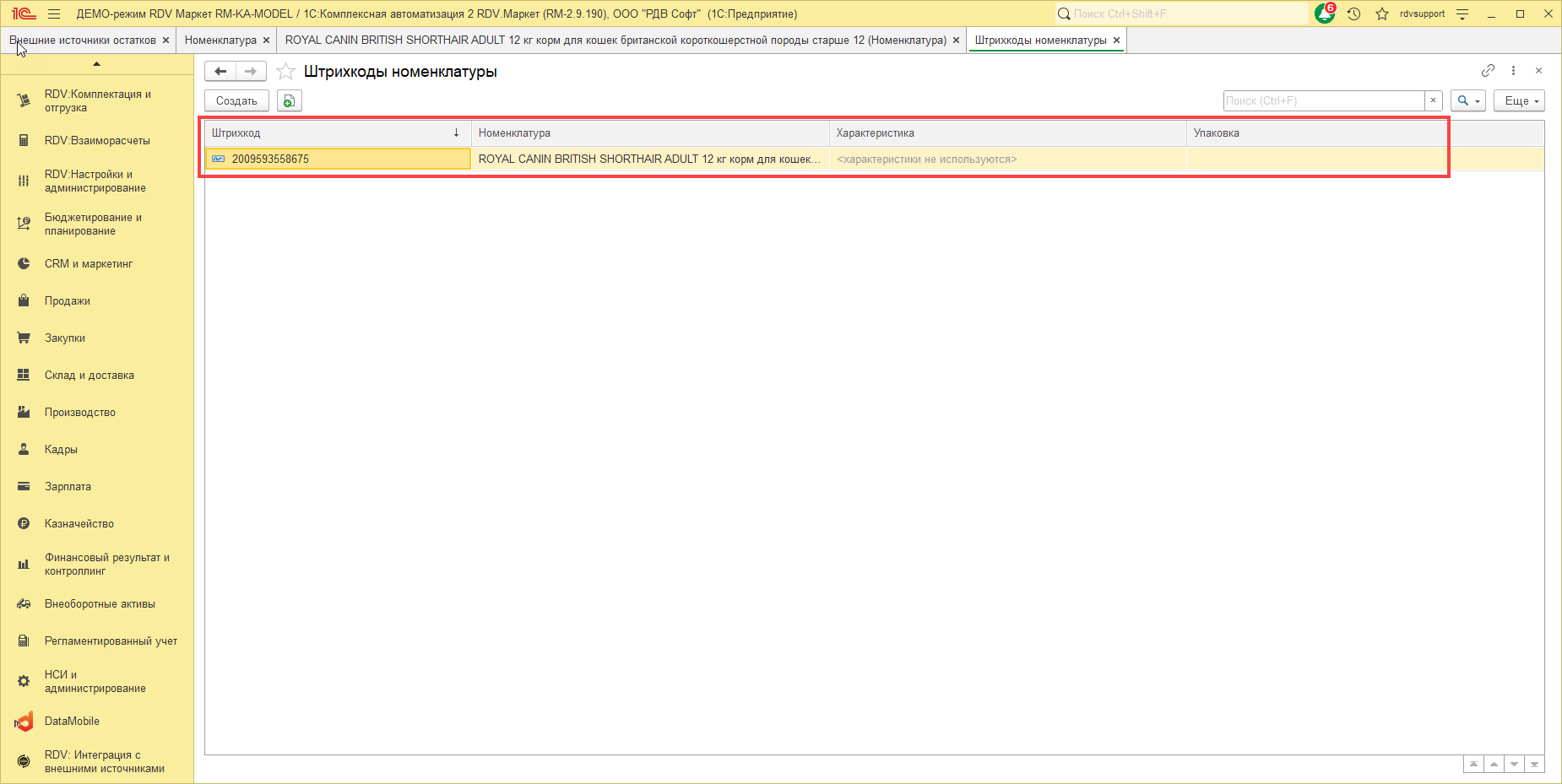Close the Штрихкоды номенклатуры form
The width and height of the screenshot is (1562, 784).
click(1538, 71)
